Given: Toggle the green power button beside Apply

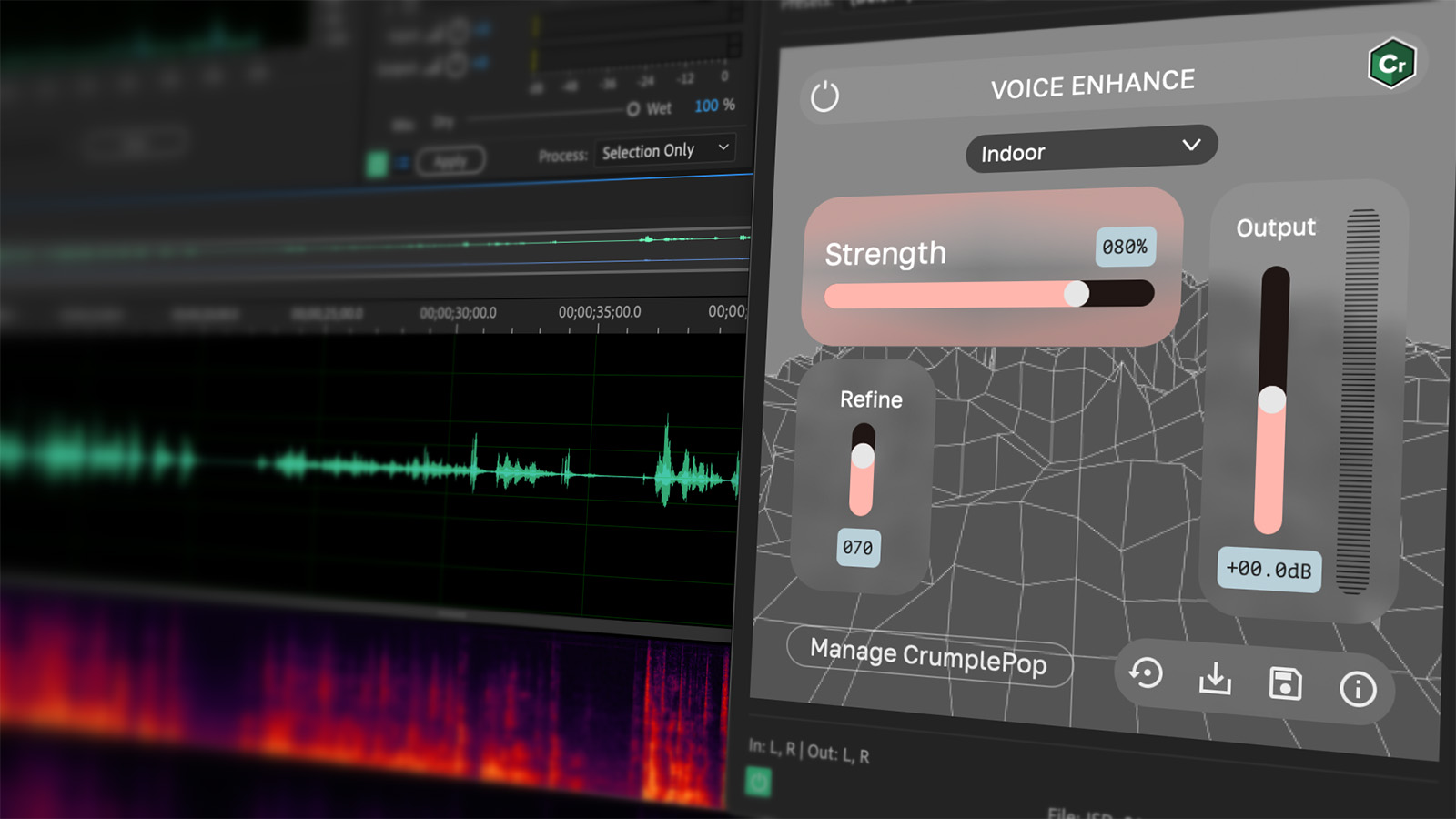Looking at the screenshot, I should point(377,165).
